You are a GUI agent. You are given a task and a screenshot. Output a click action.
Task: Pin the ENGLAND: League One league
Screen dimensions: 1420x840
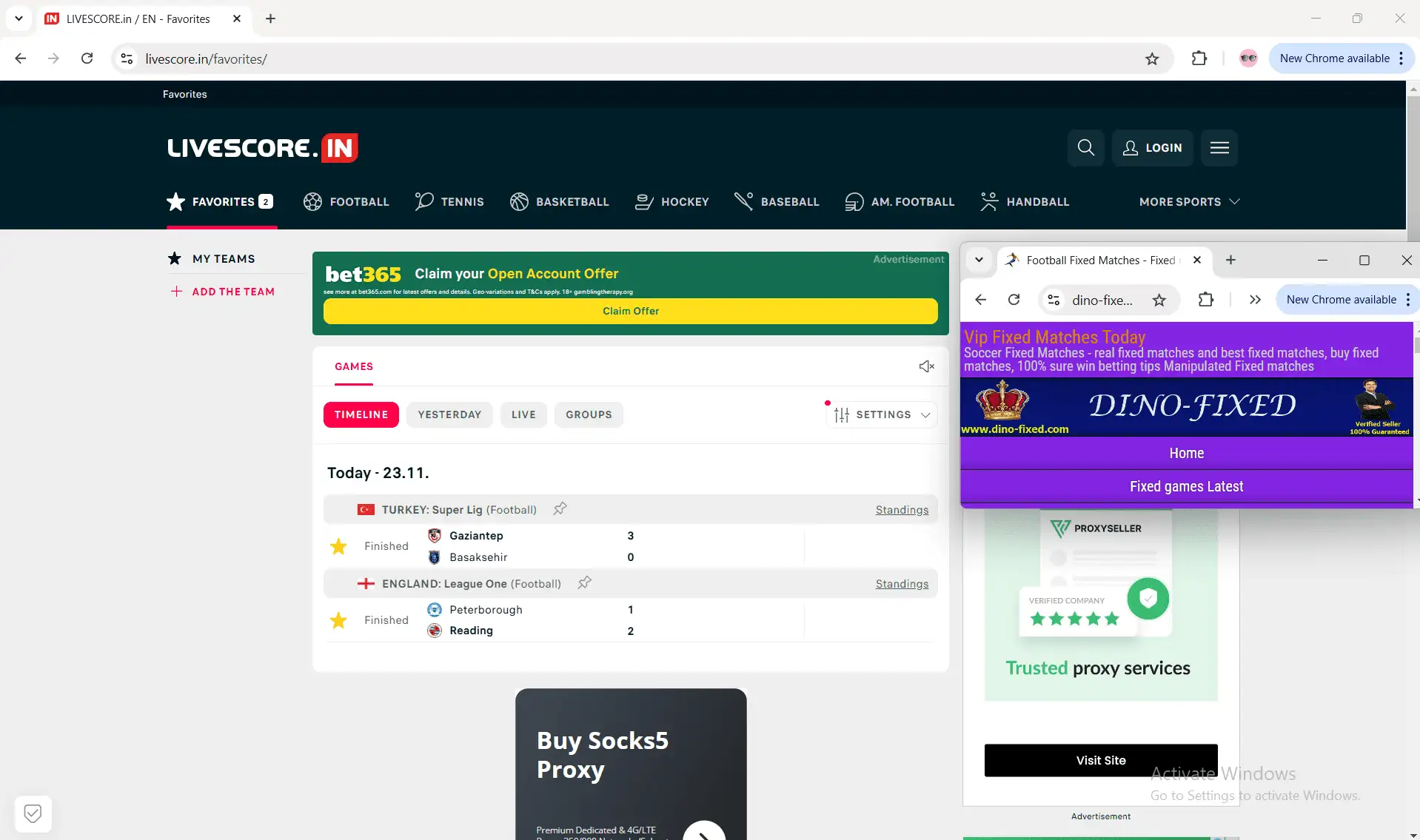[584, 583]
